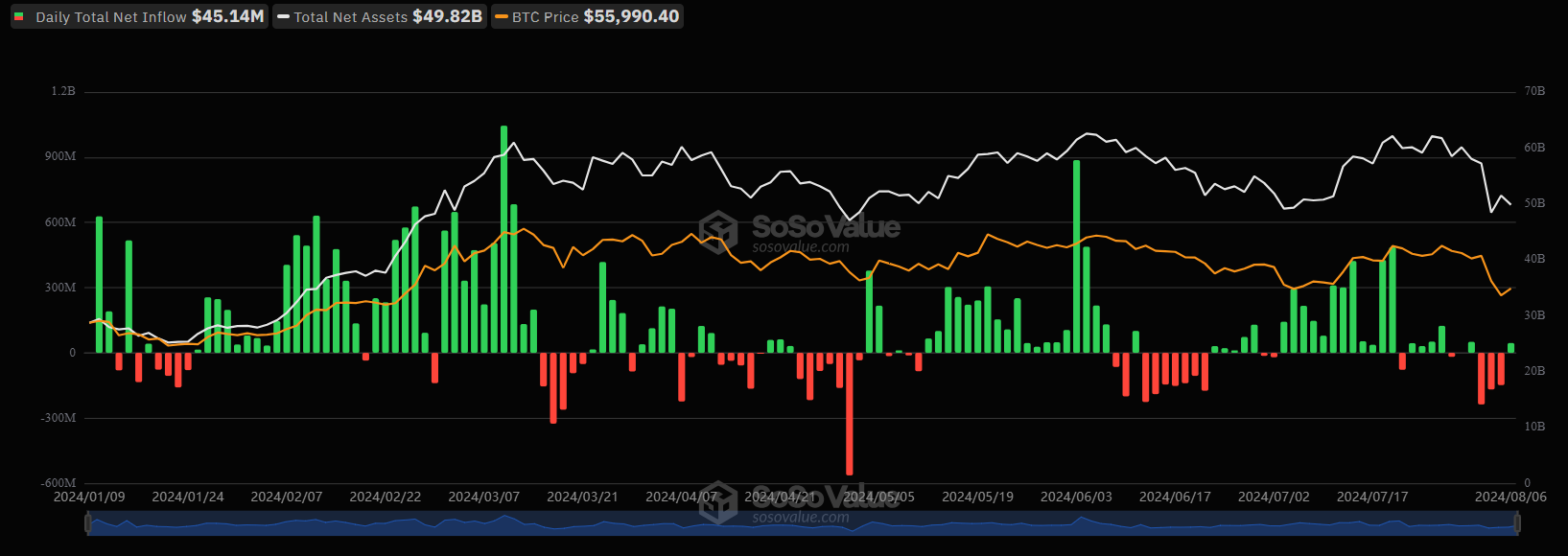Click the 1.2B left axis label
The width and height of the screenshot is (1568, 556).
tap(63, 91)
